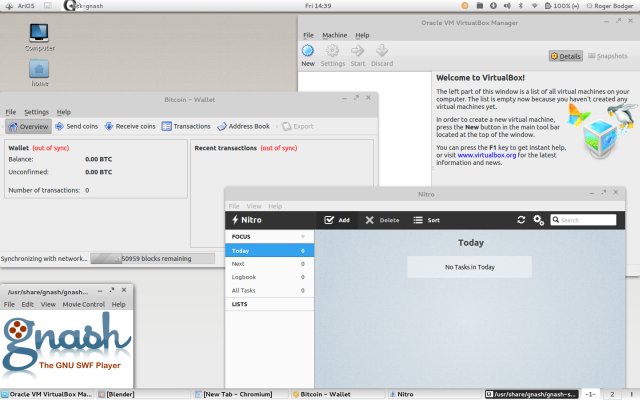Select the Today list in Nitro
Screen dimensions: 640x400
(x=269, y=251)
